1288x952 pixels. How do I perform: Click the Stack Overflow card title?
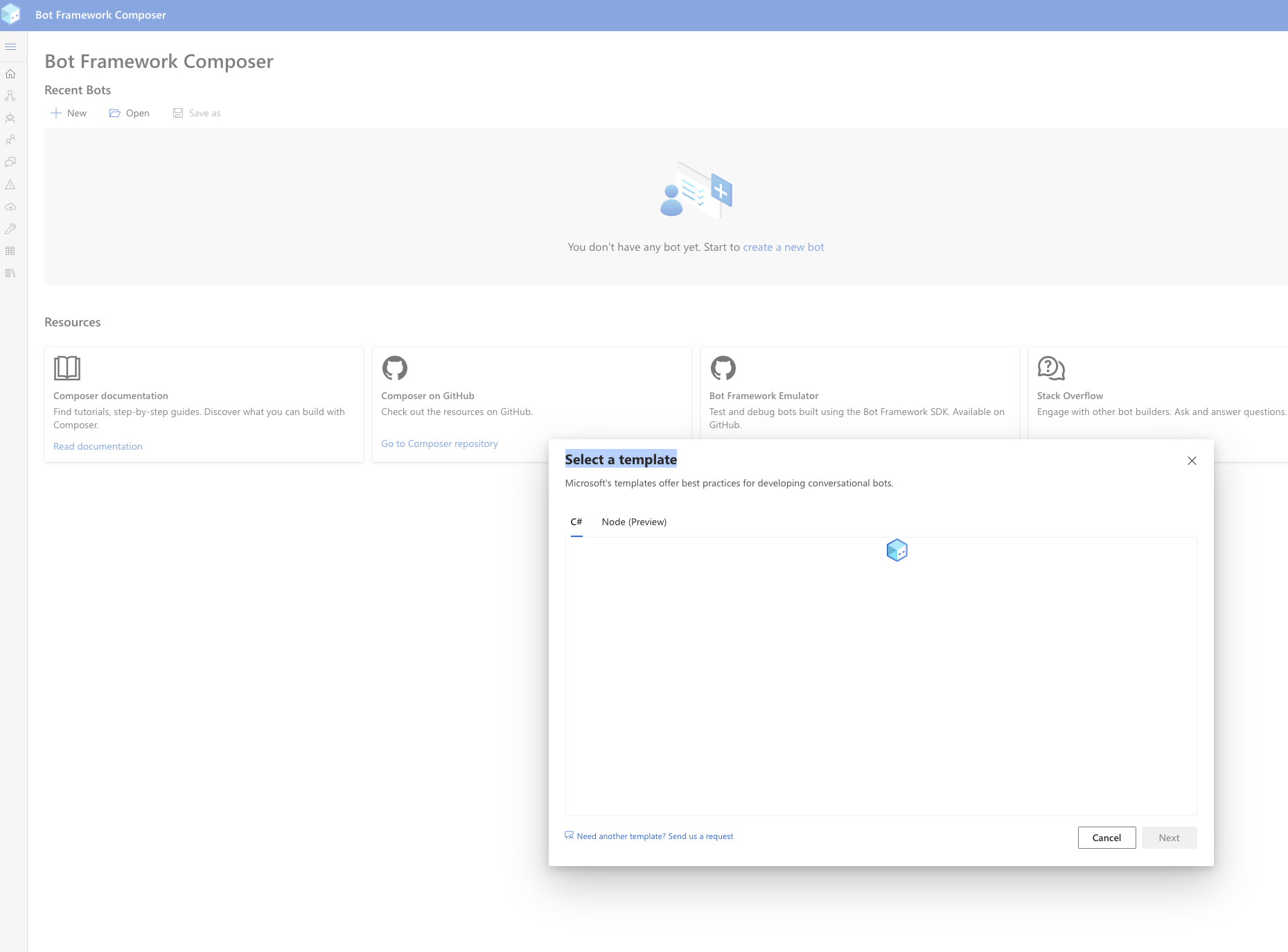[x=1070, y=396]
